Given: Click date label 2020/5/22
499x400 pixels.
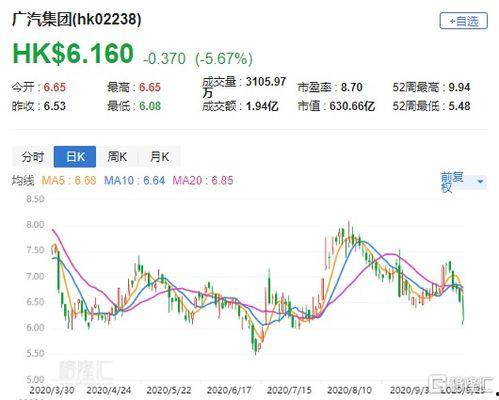Looking at the screenshot, I should pyautogui.click(x=169, y=390).
